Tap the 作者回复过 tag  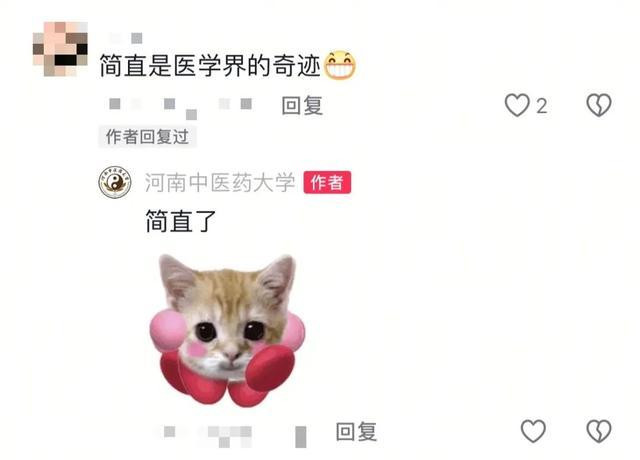tap(147, 137)
